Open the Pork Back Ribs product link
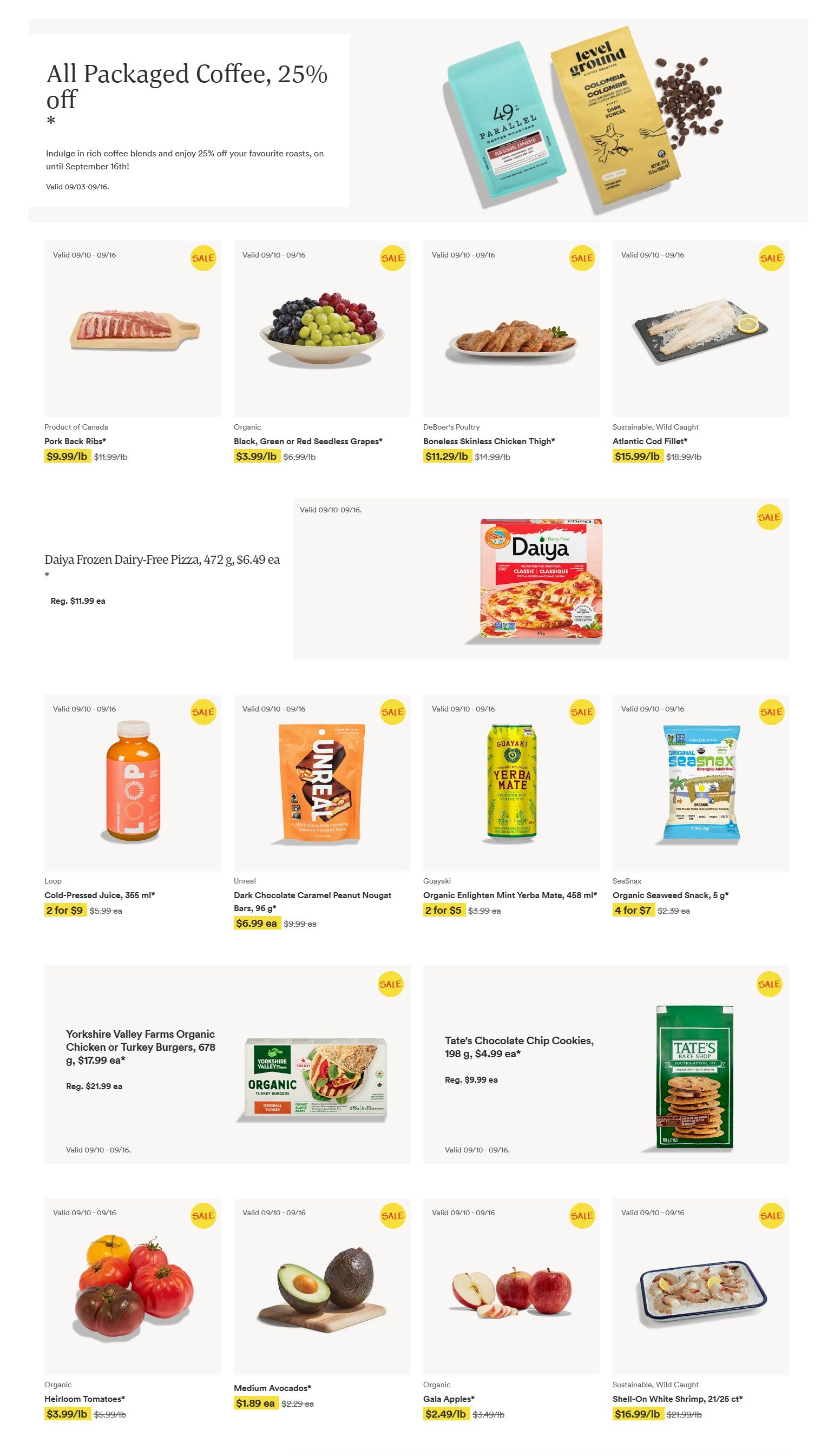Image resolution: width=821 pixels, height=1456 pixels. point(75,442)
